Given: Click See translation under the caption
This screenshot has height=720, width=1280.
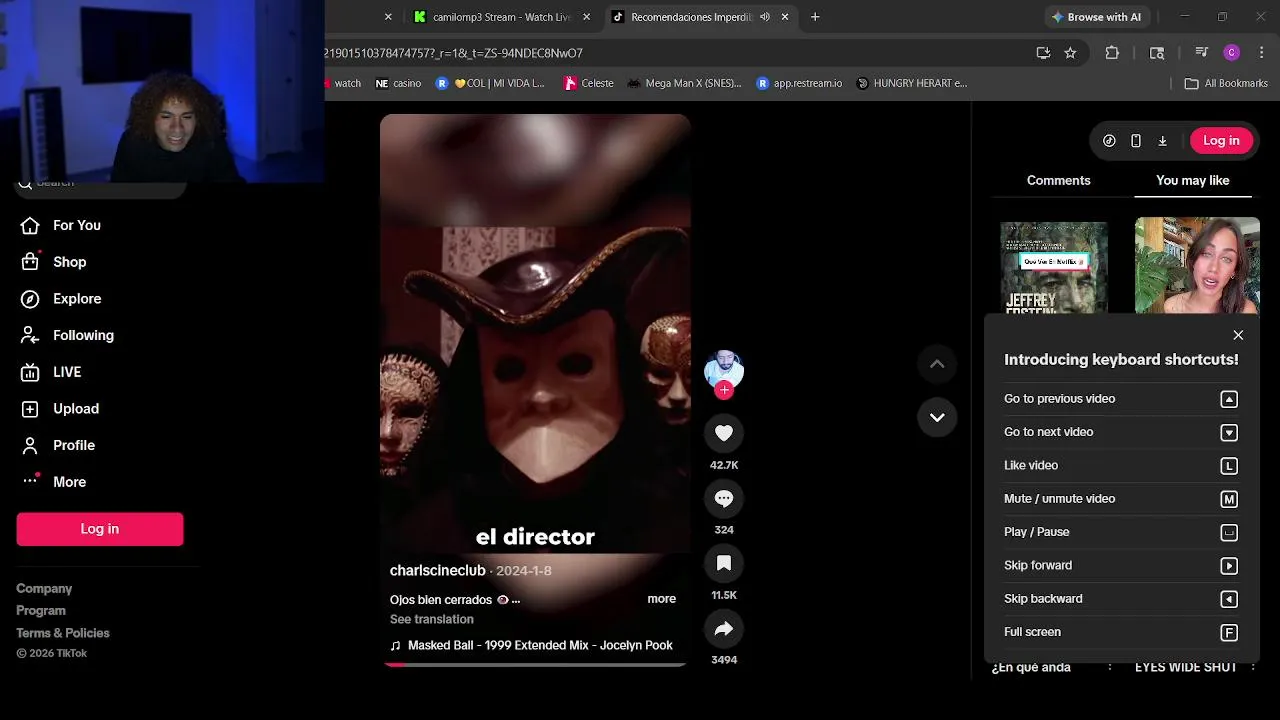Looking at the screenshot, I should (x=431, y=619).
